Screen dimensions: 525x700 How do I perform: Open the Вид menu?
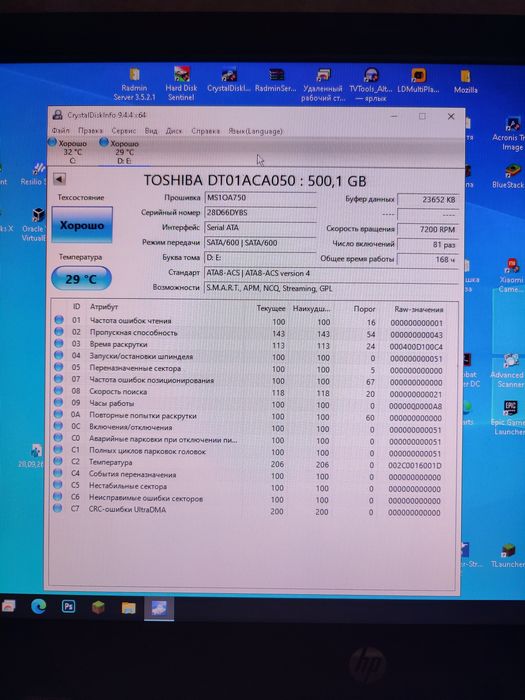(151, 131)
